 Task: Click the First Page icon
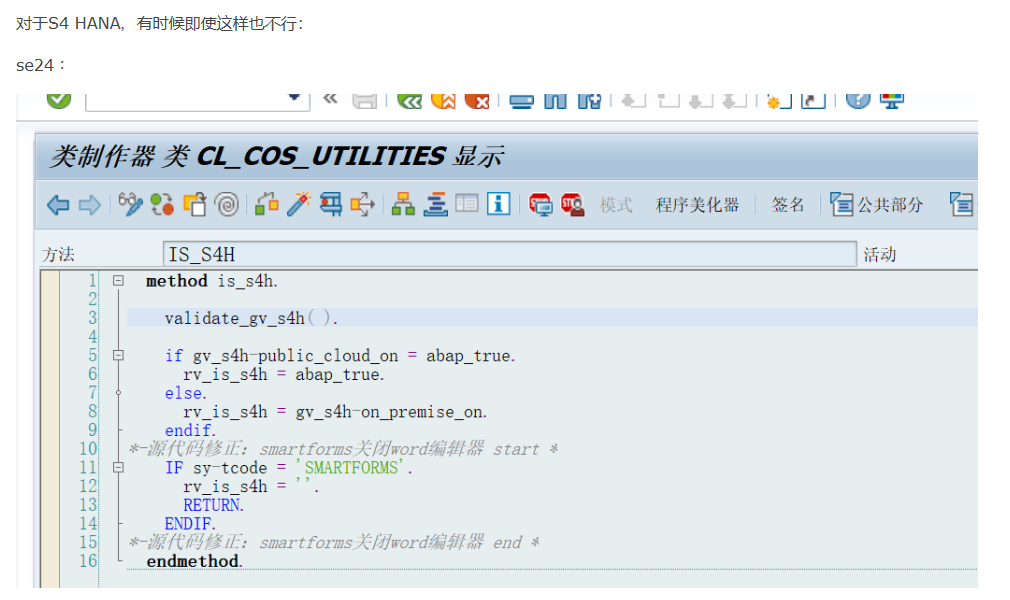pyautogui.click(x=634, y=101)
